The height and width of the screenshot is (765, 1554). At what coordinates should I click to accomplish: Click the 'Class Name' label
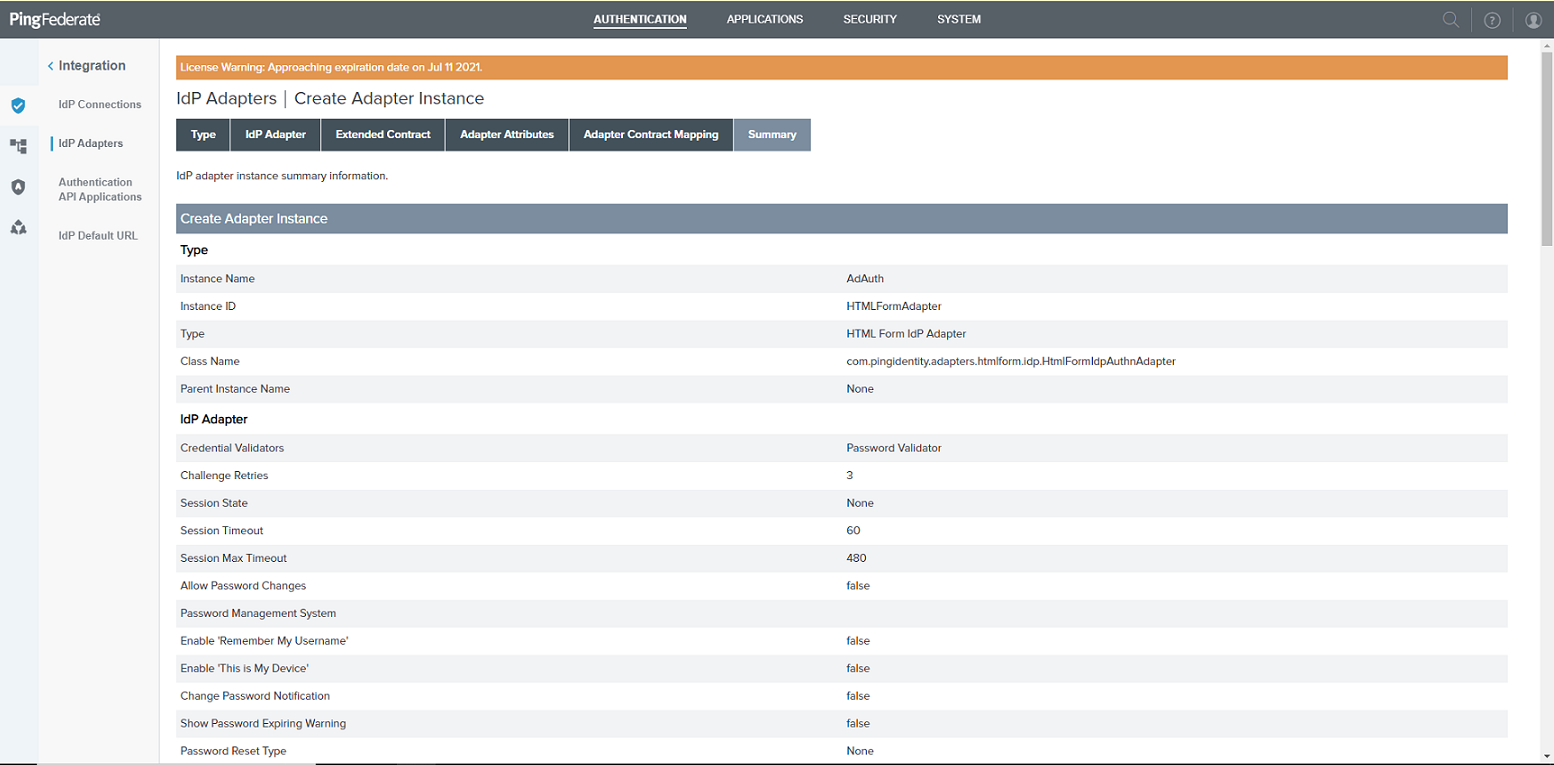point(210,361)
